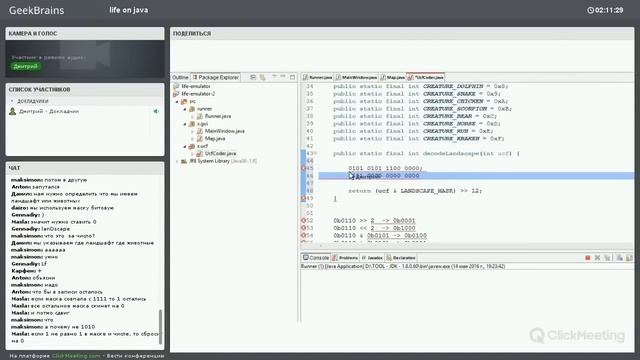
Task: Click Link with Editor icon in Package Explorer
Action: coord(262,77)
